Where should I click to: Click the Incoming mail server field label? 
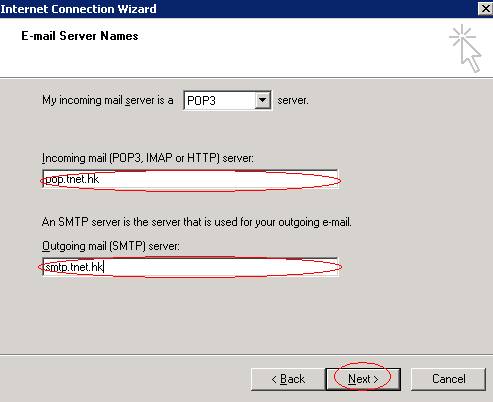pyautogui.click(x=148, y=158)
